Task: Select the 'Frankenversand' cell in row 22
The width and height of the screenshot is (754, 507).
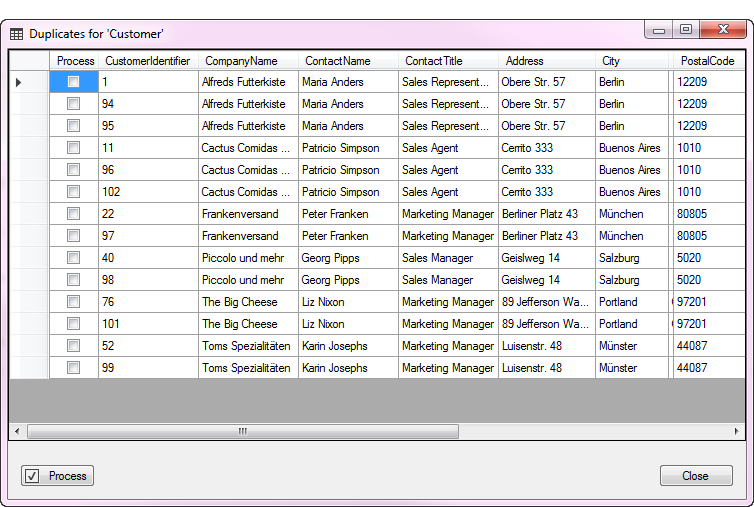Action: [248, 214]
